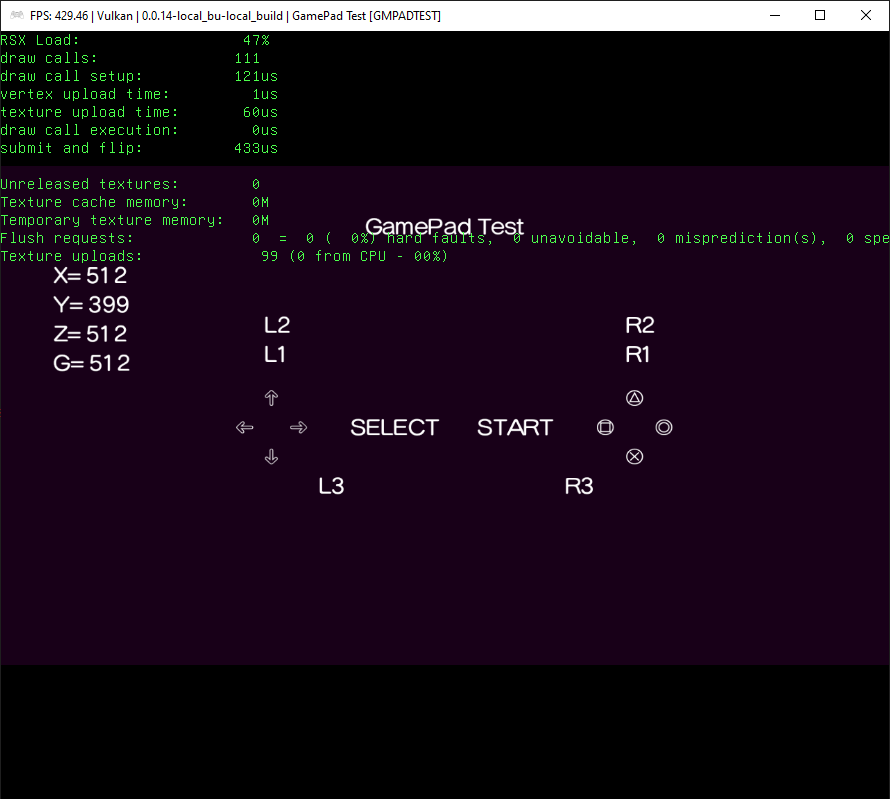The image size is (890, 799).
Task: Toggle the R1 shoulder button indicator
Action: click(637, 354)
